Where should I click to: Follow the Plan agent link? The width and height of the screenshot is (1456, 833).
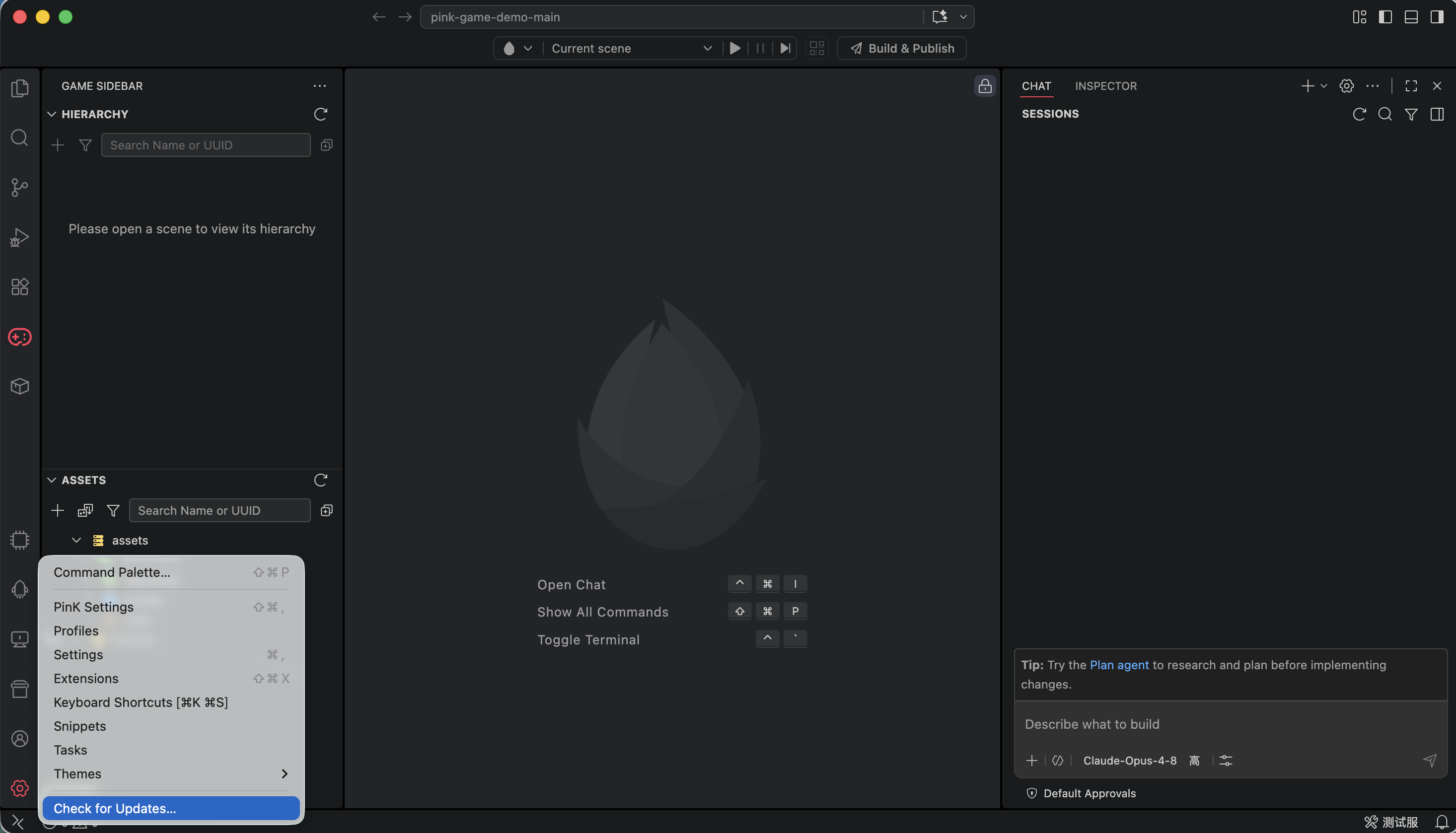coord(1119,665)
